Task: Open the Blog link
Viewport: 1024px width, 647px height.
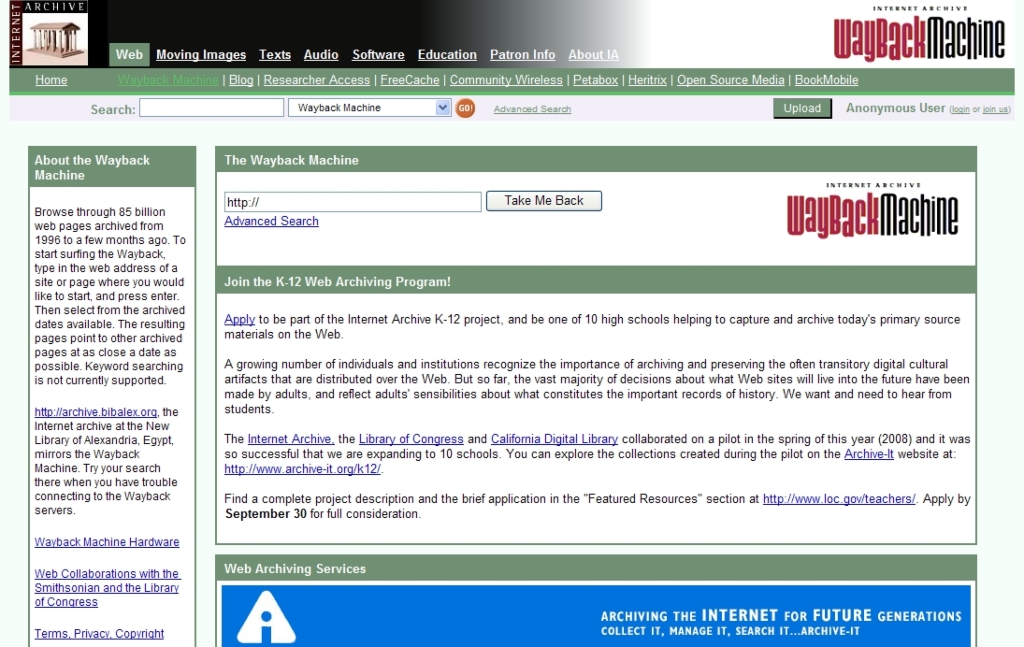Action: [x=241, y=80]
